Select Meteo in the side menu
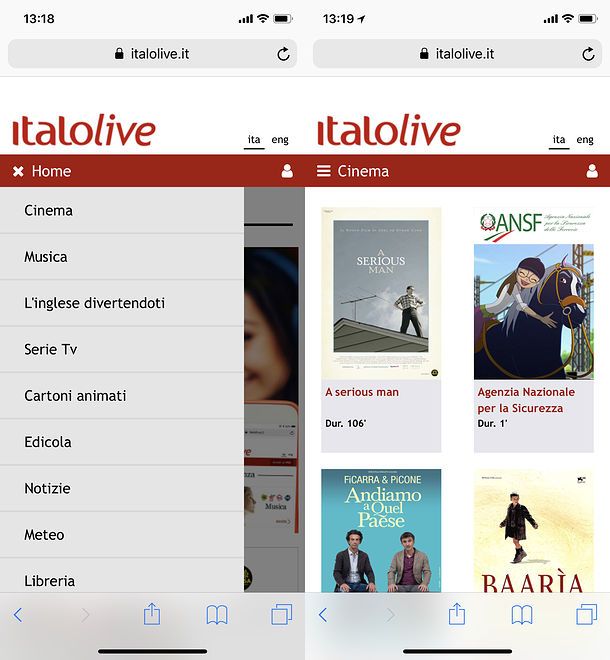This screenshot has width=610, height=660. pyautogui.click(x=122, y=535)
